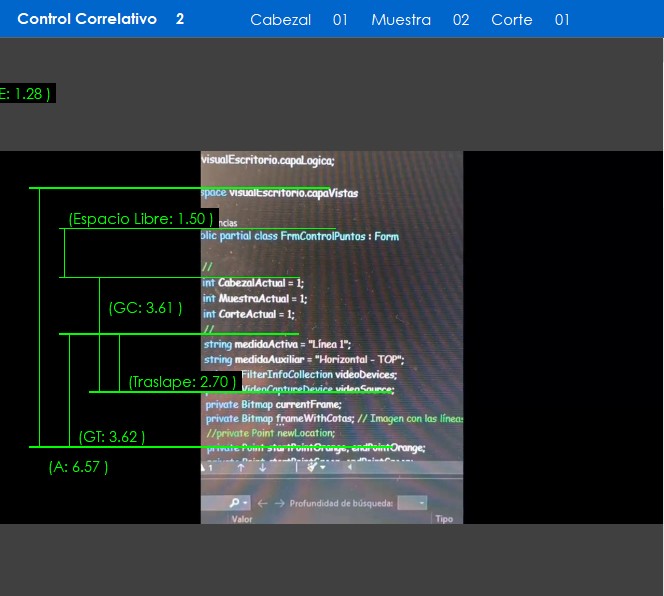The image size is (664, 596).
Task: Click the Control Correlativo title
Action: pyautogui.click(x=87, y=19)
